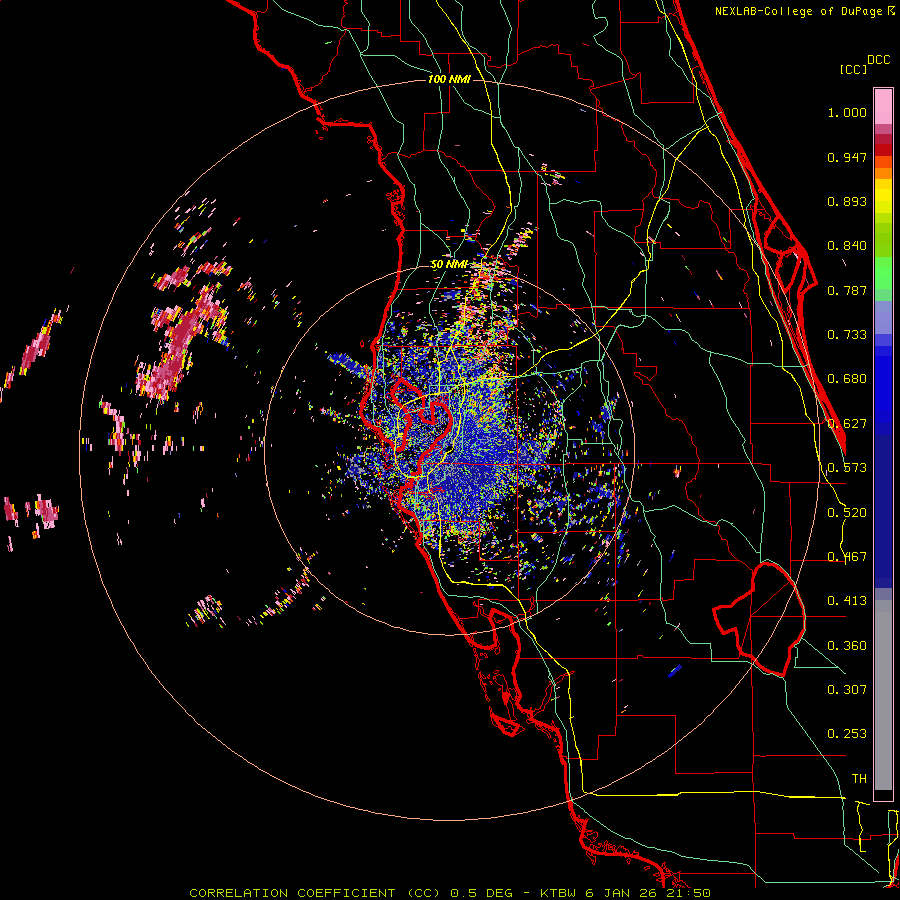The width and height of the screenshot is (900, 900).
Task: Pick the gray swatch in color bar
Action: tap(883, 695)
